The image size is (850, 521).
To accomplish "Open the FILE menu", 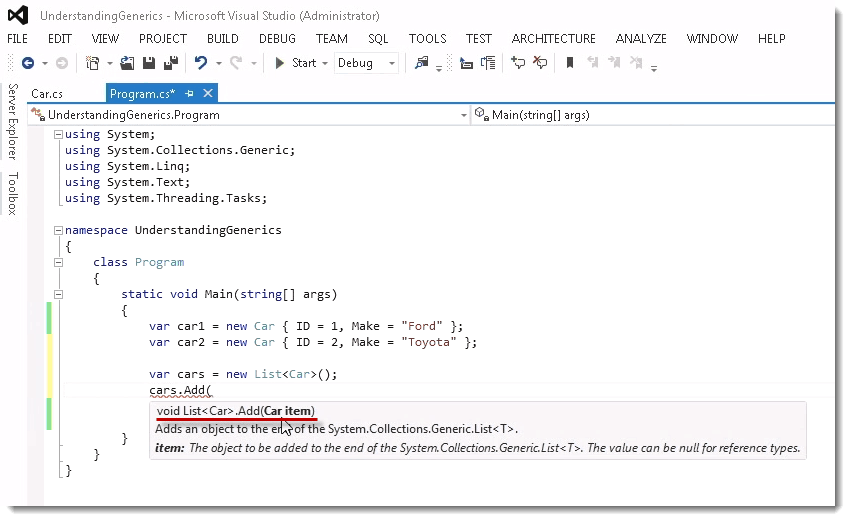I will [x=17, y=38].
